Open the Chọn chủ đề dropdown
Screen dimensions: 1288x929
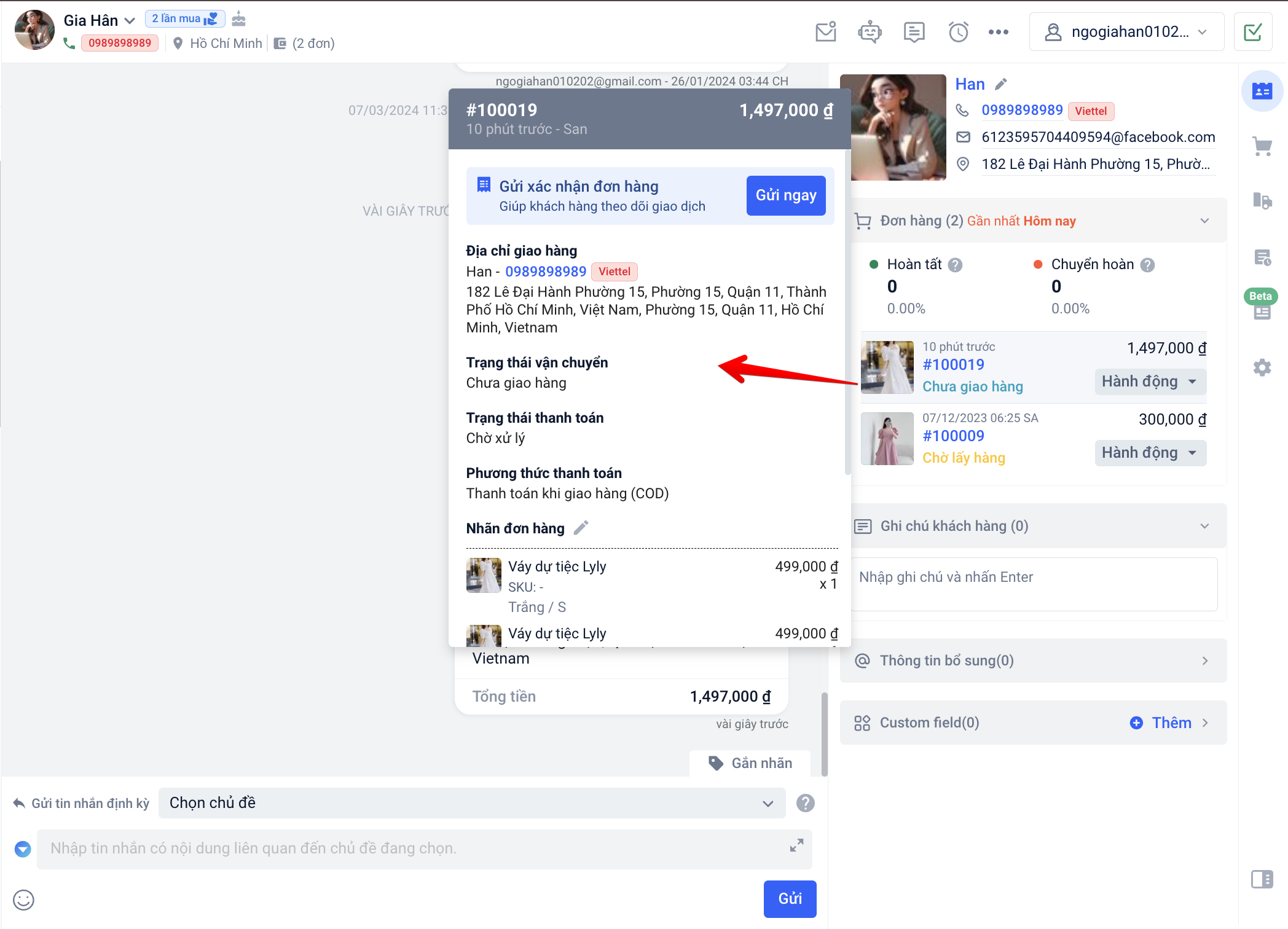(x=471, y=803)
